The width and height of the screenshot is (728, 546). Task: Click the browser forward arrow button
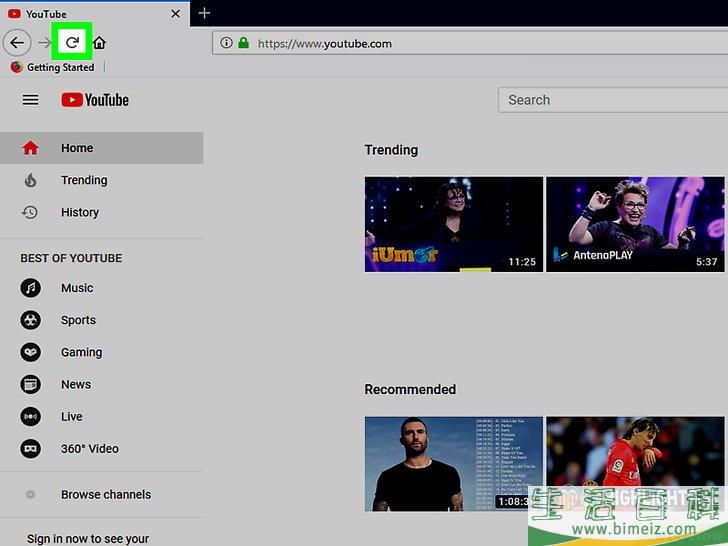pyautogui.click(x=45, y=43)
